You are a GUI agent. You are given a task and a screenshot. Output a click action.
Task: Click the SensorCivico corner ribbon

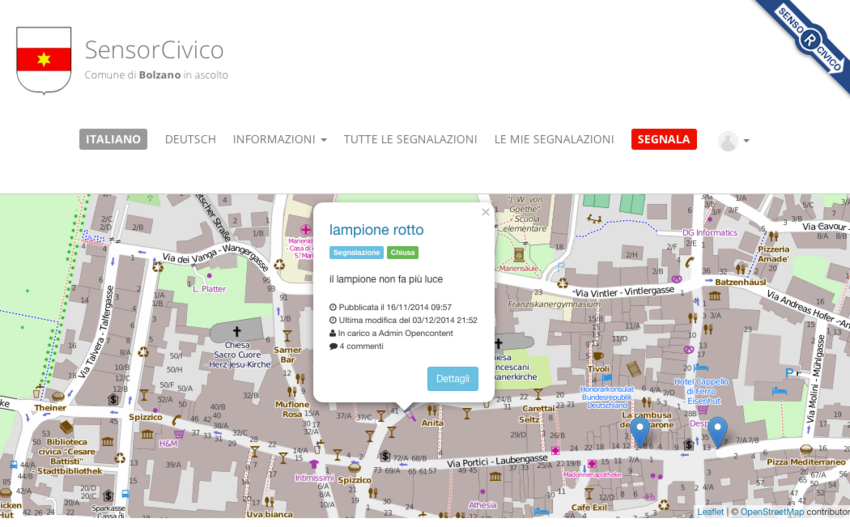coord(809,39)
